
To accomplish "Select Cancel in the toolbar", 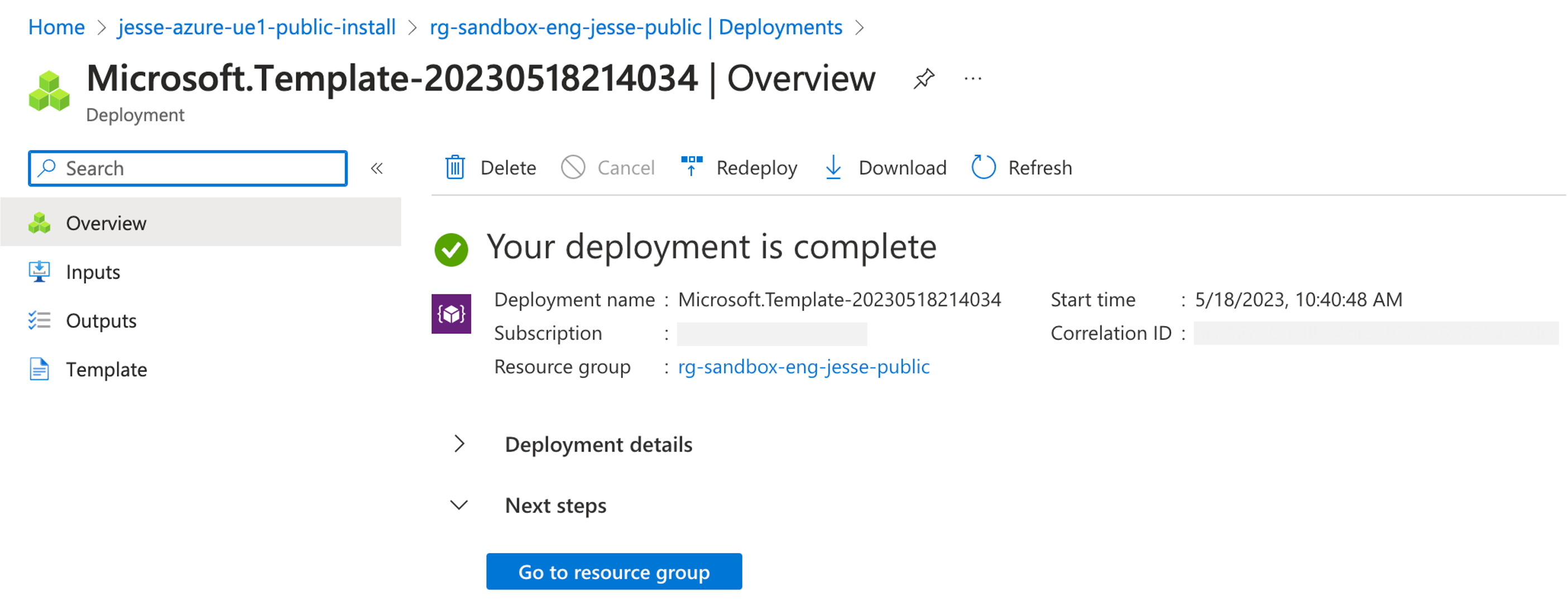I will [x=608, y=167].
